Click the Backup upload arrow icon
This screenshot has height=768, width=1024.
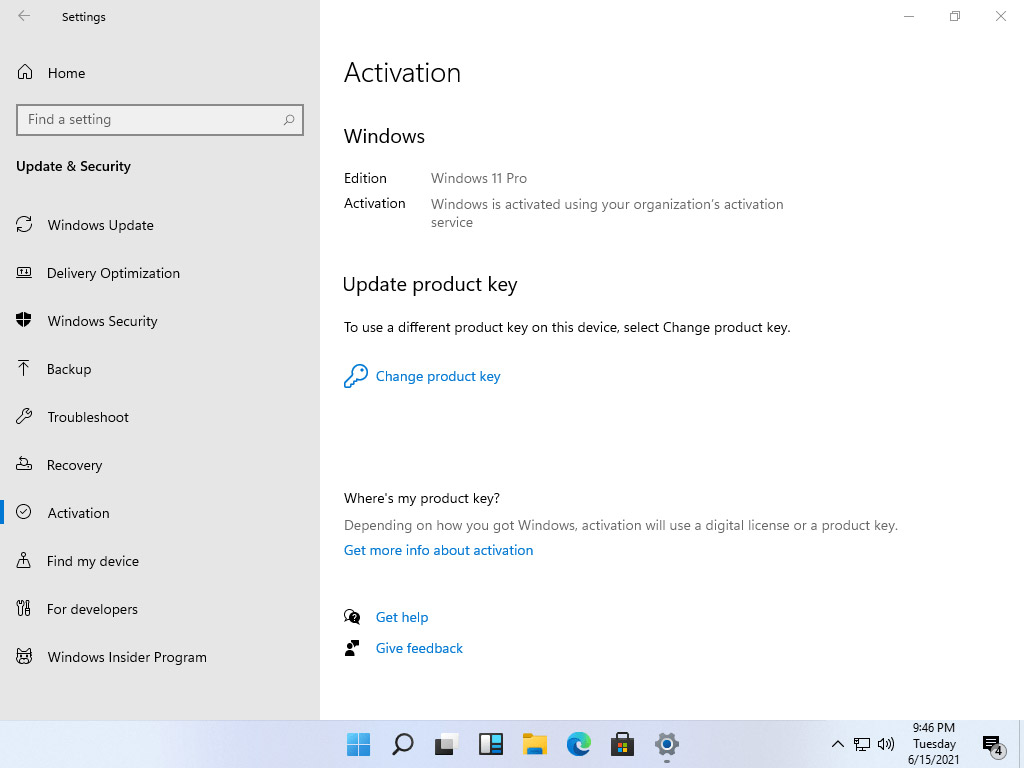[24, 368]
